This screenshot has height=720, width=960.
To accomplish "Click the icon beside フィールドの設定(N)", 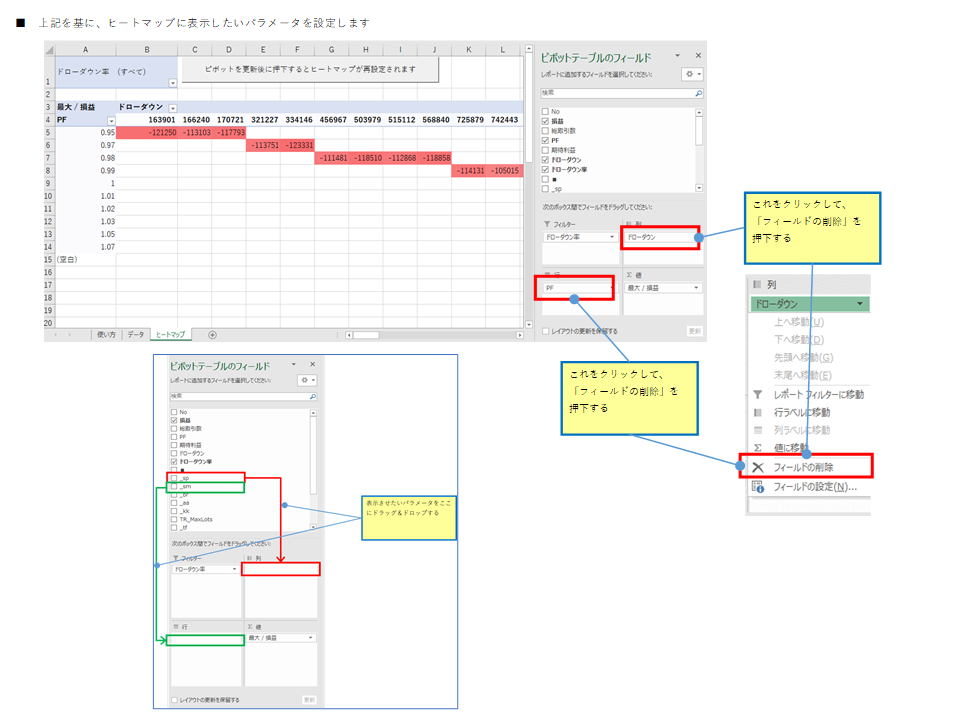I will pyautogui.click(x=758, y=487).
